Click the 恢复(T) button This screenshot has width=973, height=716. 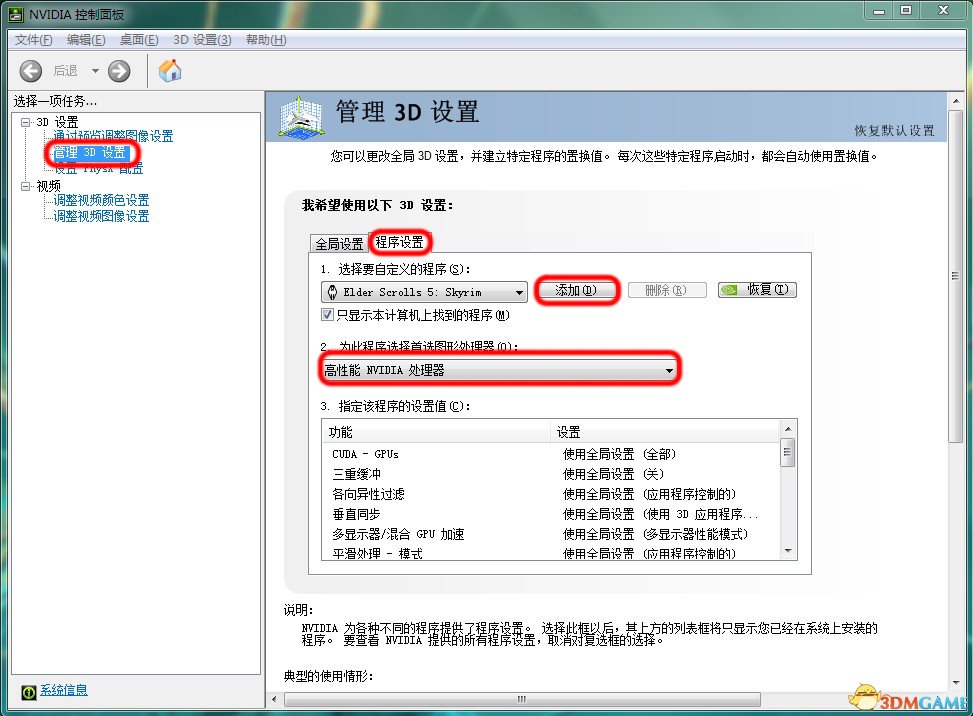(757, 290)
